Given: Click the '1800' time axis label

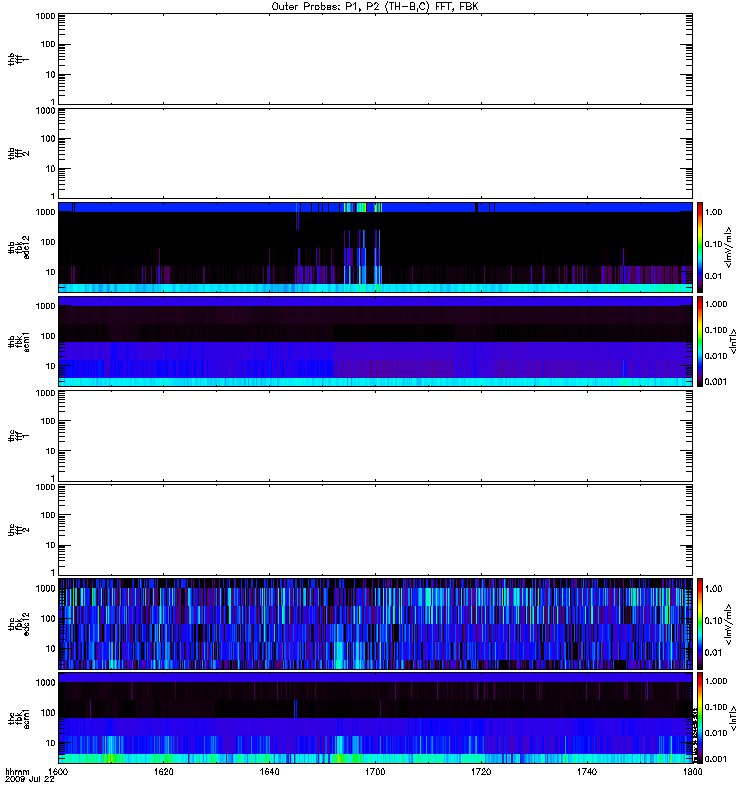Looking at the screenshot, I should 692,771.
